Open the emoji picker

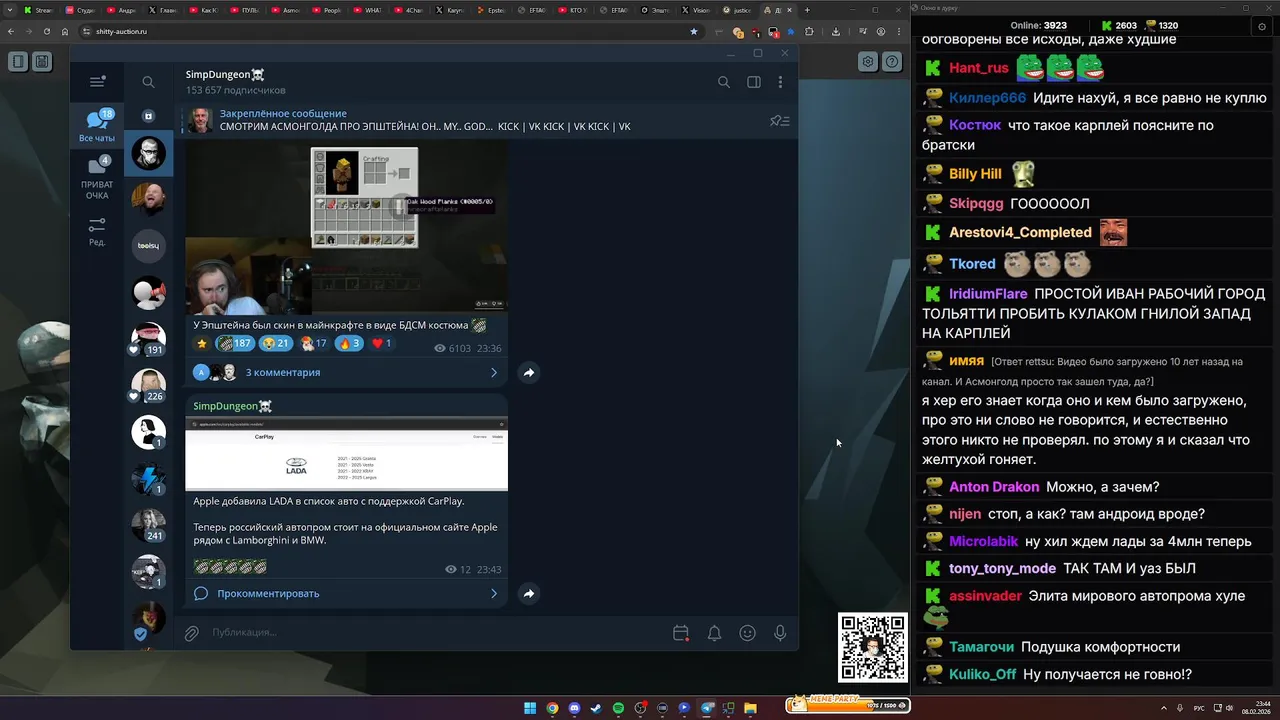(x=747, y=633)
